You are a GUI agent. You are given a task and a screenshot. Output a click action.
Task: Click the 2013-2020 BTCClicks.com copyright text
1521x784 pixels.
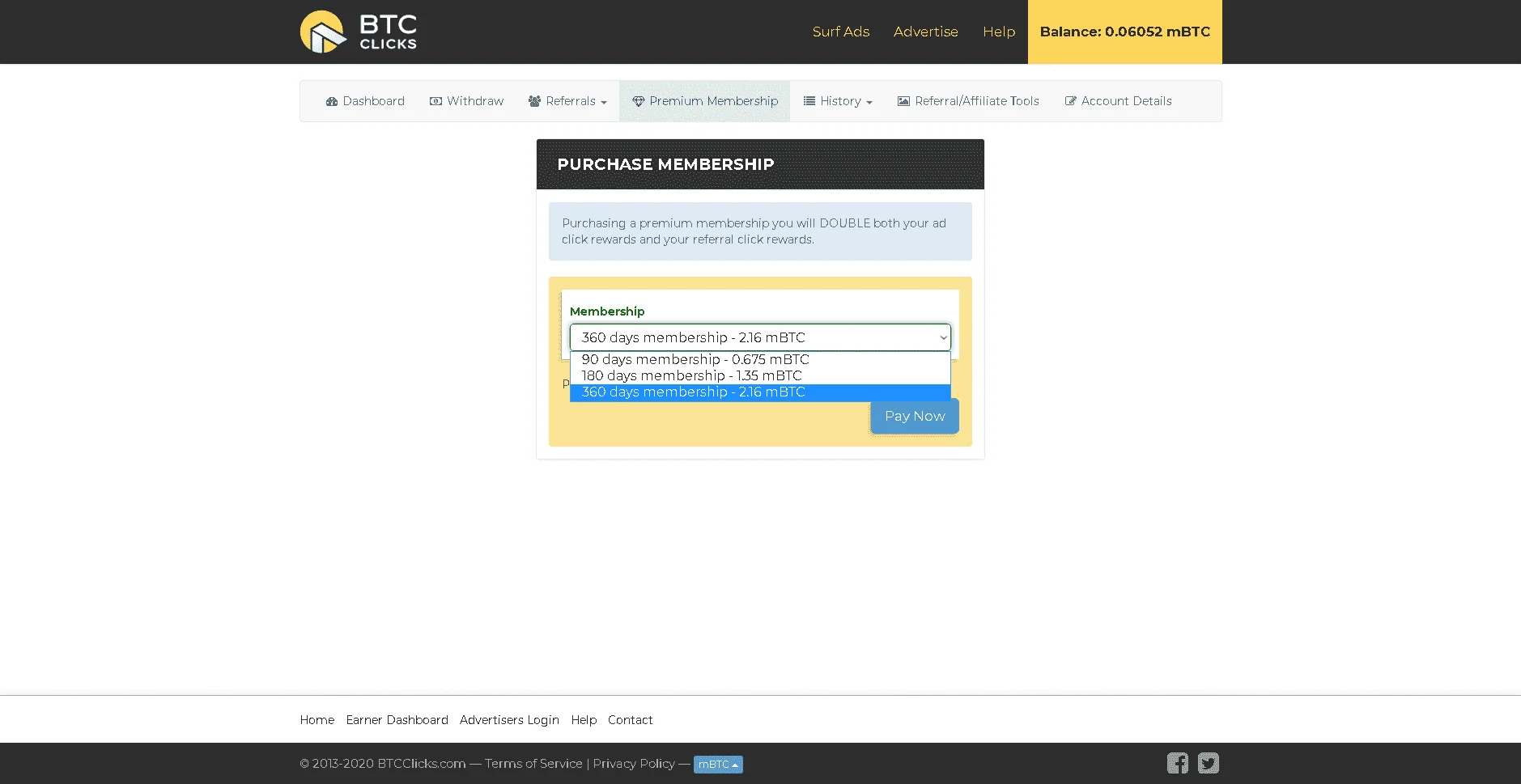[383, 763]
